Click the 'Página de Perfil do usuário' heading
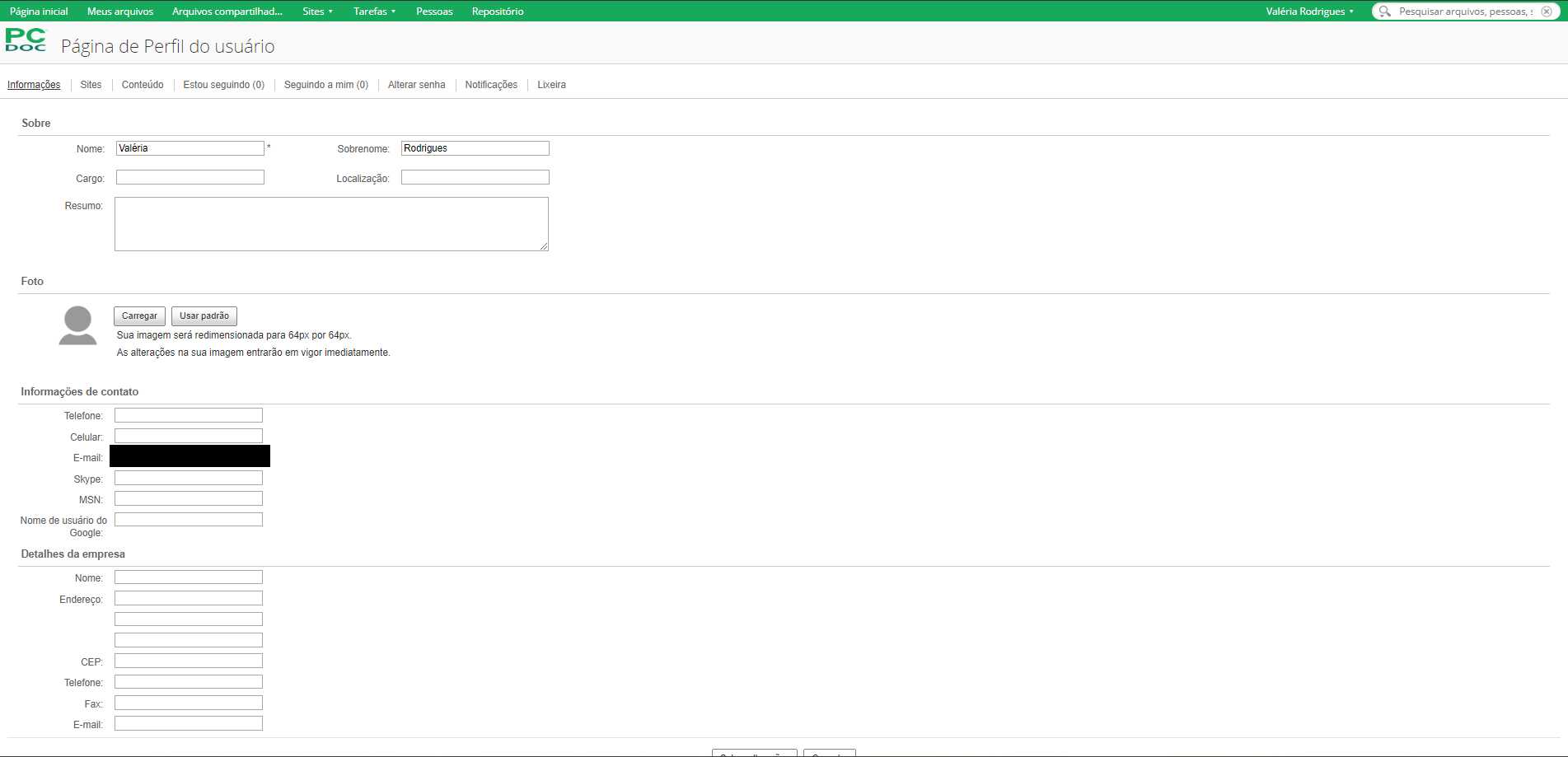 click(168, 47)
